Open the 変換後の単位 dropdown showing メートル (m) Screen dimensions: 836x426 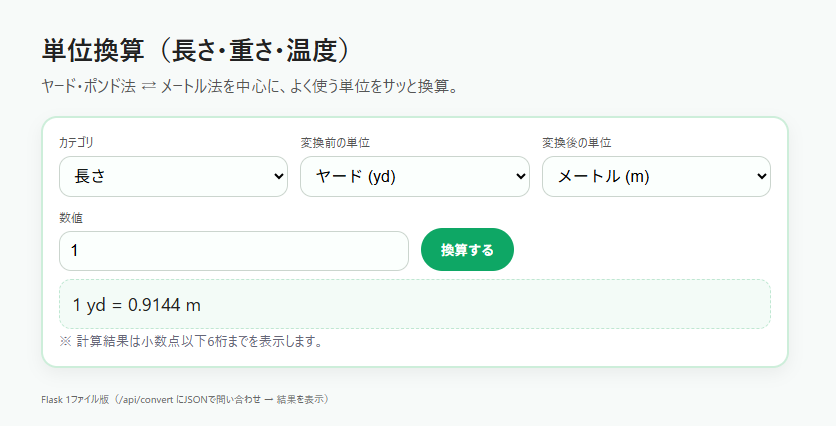[656, 176]
